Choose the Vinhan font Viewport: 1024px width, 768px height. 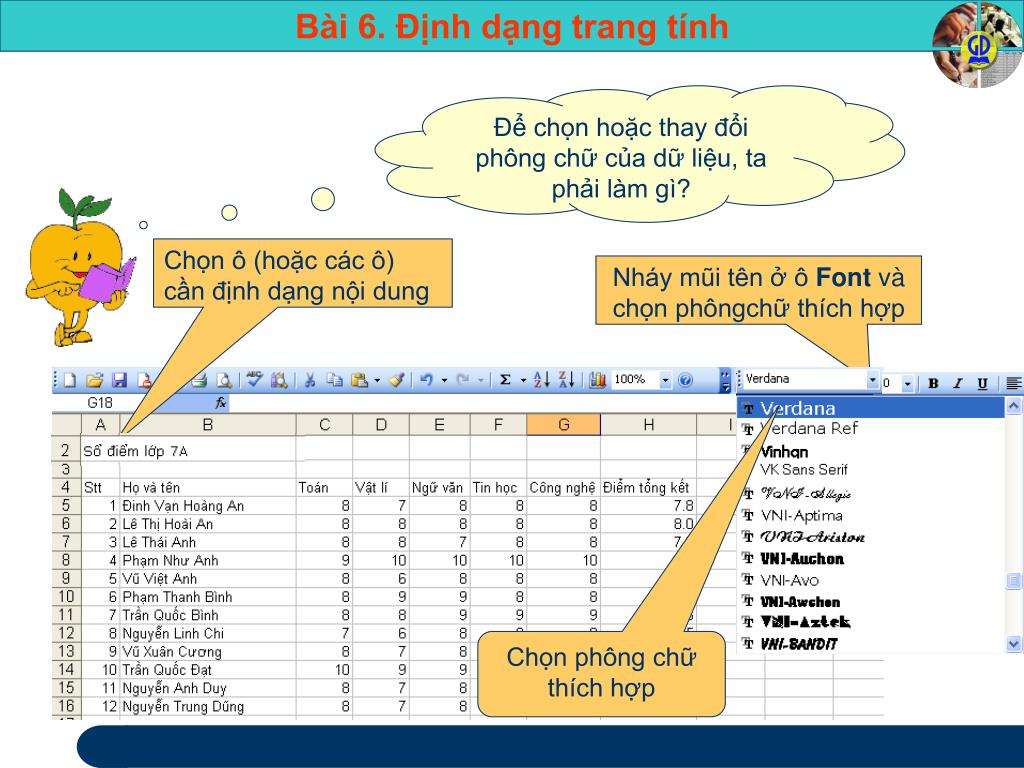point(871,451)
